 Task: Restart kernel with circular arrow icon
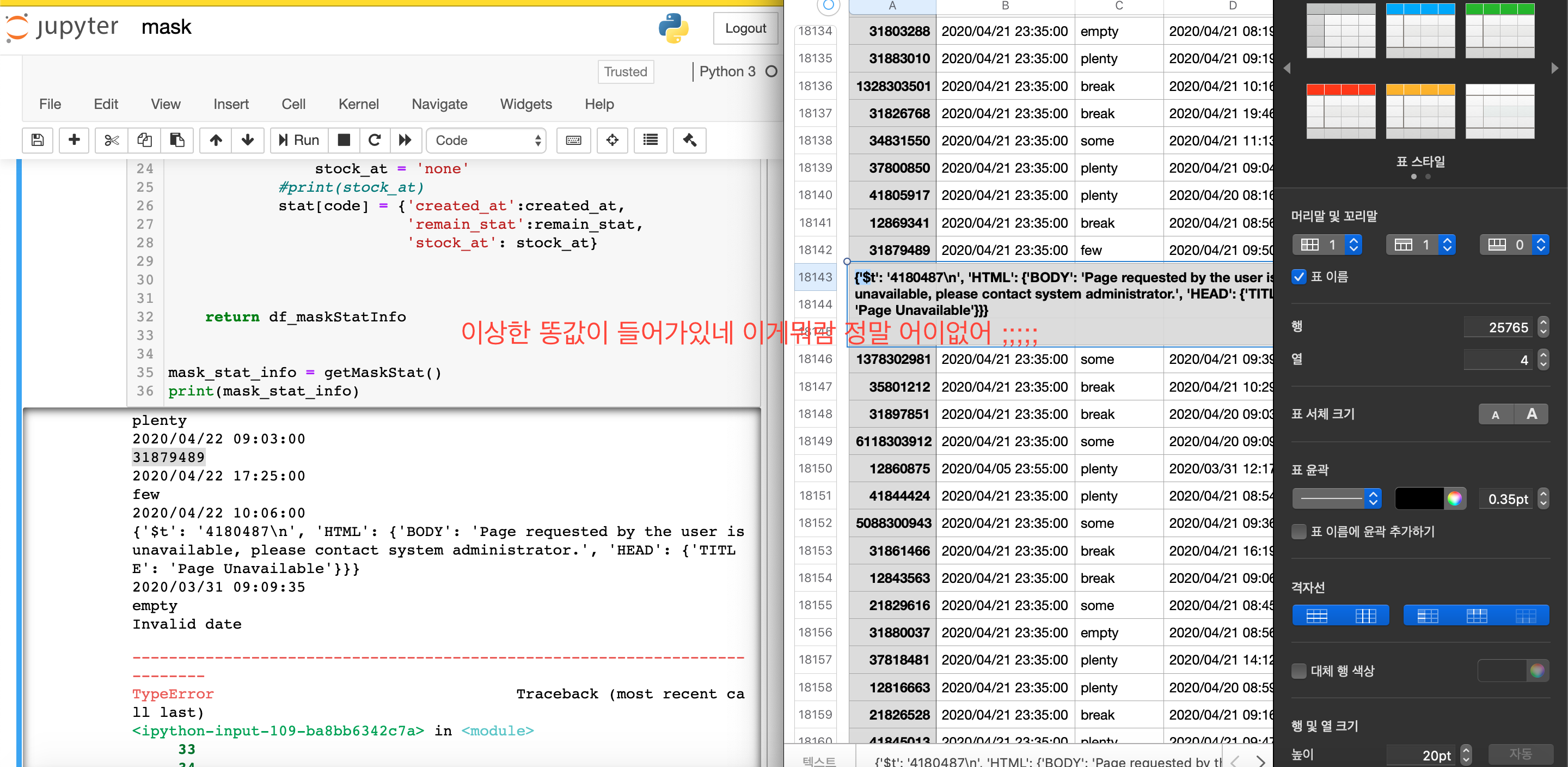(x=375, y=140)
